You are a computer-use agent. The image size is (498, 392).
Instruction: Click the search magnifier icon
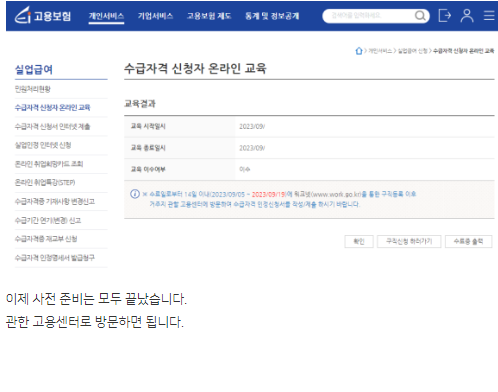point(420,16)
